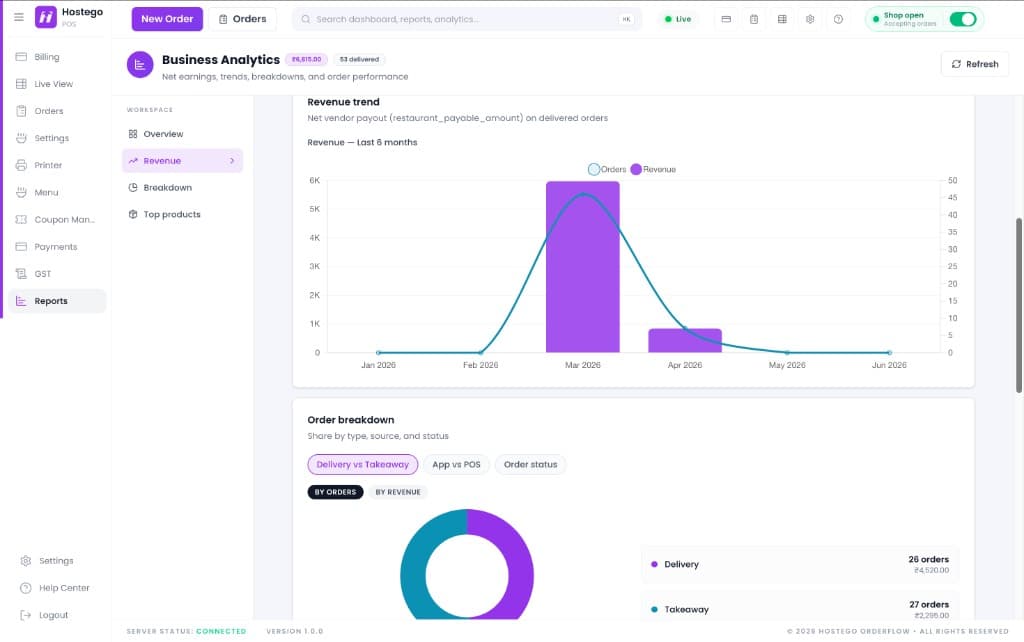Open the hamburger menu icon
1024x642 pixels.
pyautogui.click(x=19, y=17)
